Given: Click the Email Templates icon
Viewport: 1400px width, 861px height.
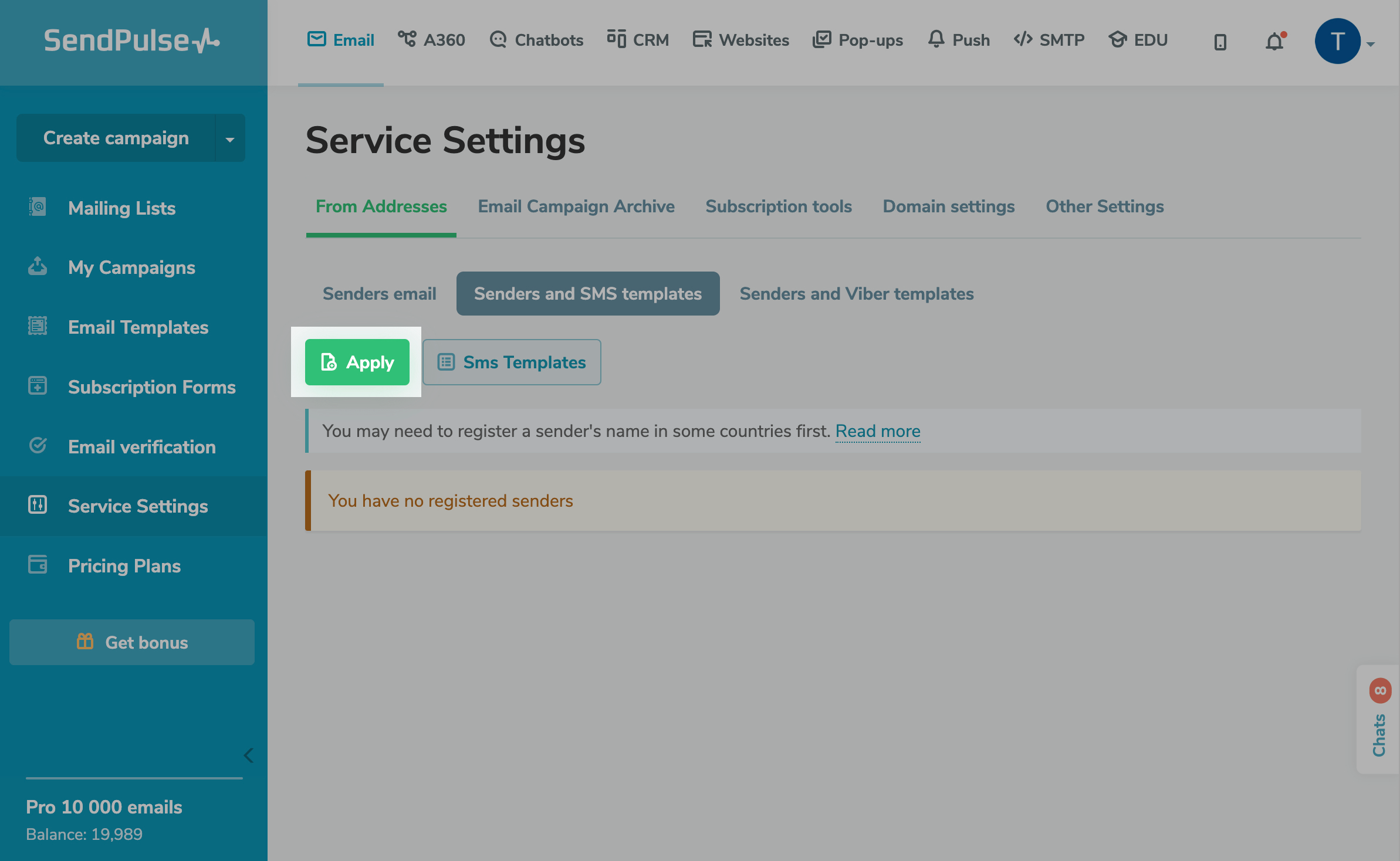Looking at the screenshot, I should pyautogui.click(x=38, y=326).
